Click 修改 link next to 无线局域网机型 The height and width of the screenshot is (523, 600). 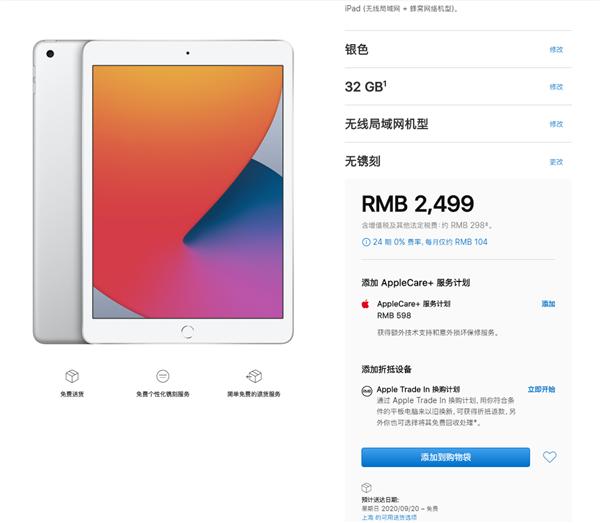[x=556, y=124]
